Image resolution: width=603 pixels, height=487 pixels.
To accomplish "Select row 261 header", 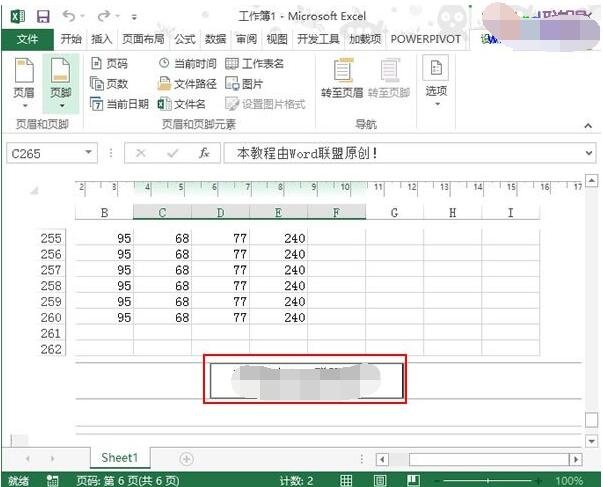I will pos(51,333).
